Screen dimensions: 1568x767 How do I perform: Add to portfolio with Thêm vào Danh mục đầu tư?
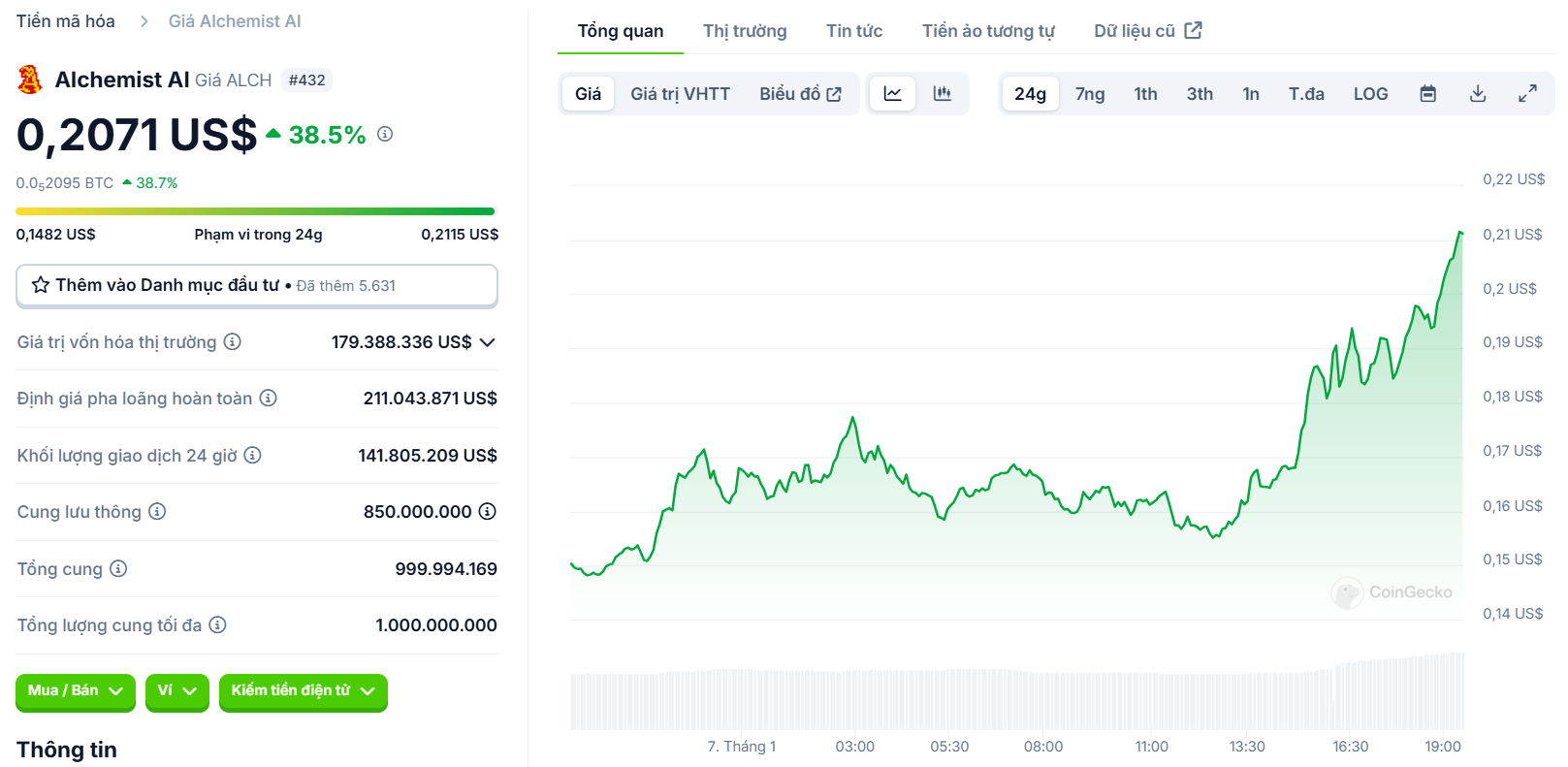click(x=257, y=286)
